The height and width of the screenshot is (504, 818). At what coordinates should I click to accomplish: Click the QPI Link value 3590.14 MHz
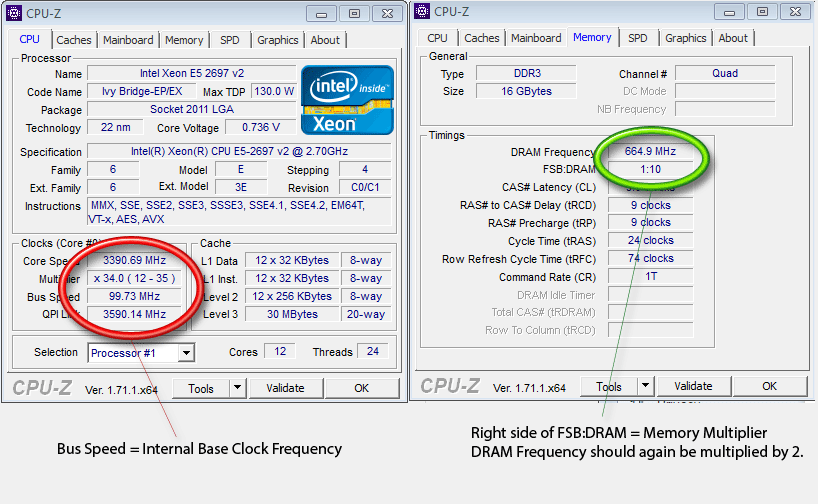tap(134, 314)
